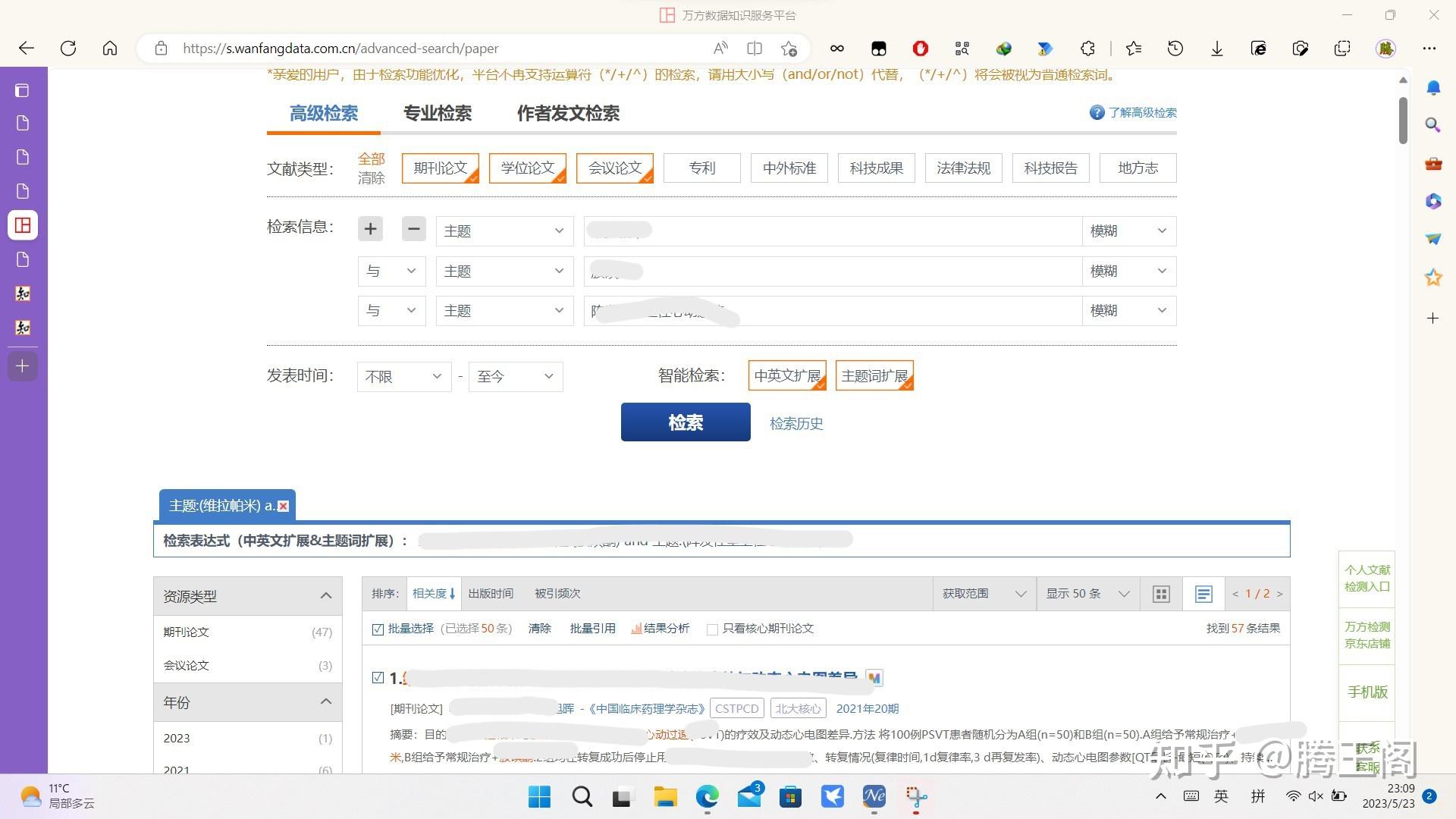Open 显示 50 条 dropdown
Screen dimensions: 1456x819
pos(1088,594)
